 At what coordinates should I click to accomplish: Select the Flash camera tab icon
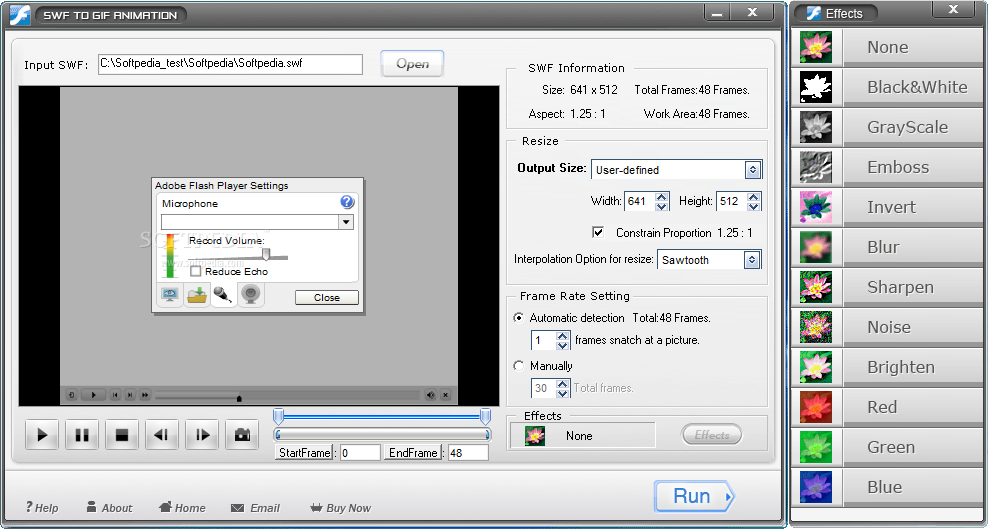tap(251, 295)
